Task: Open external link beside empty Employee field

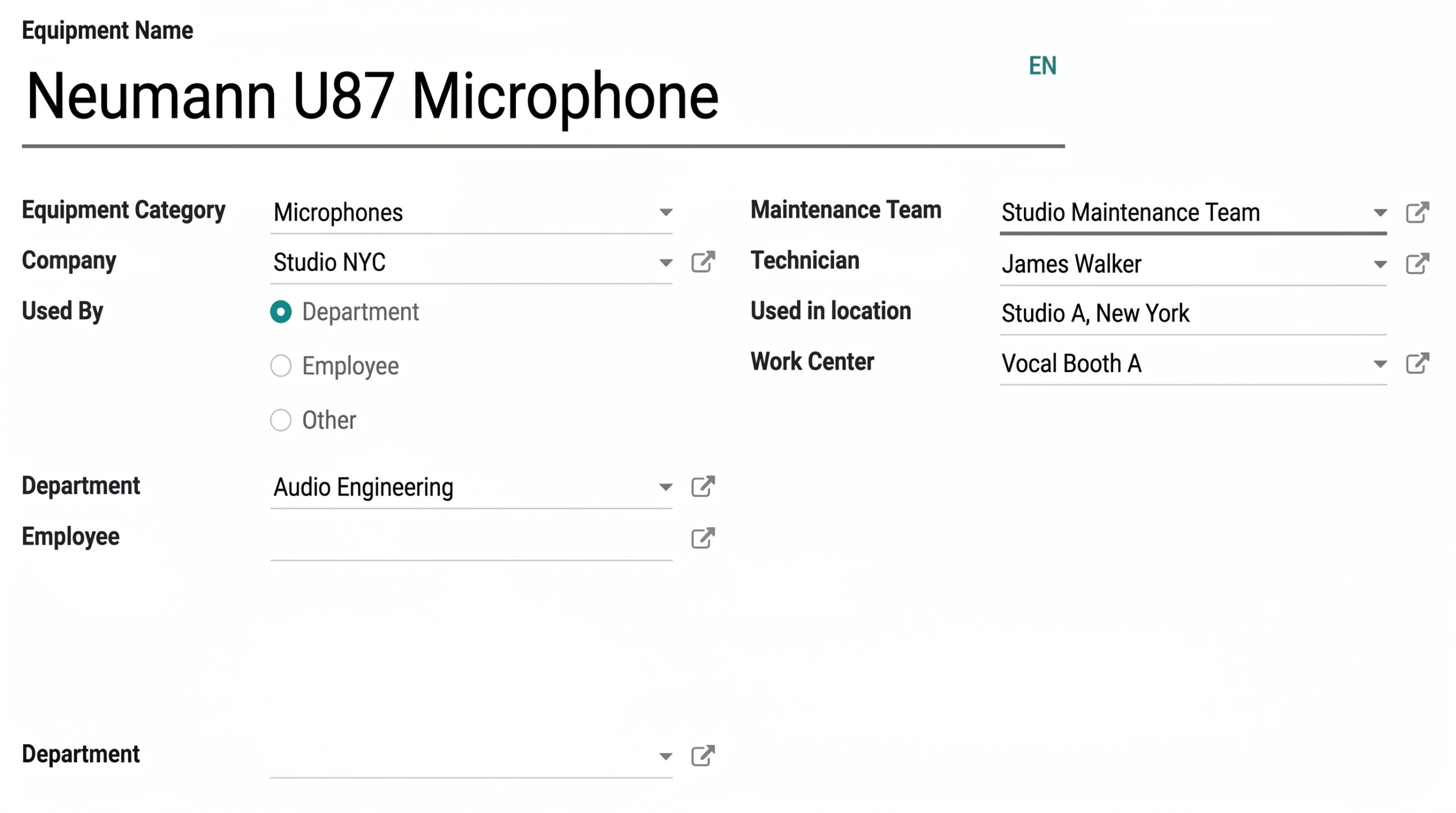Action: click(x=702, y=538)
